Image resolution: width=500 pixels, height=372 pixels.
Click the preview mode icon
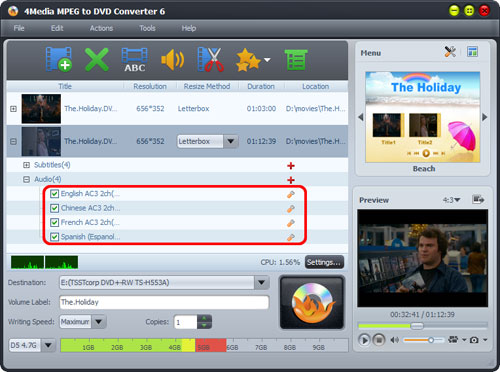pos(453,340)
